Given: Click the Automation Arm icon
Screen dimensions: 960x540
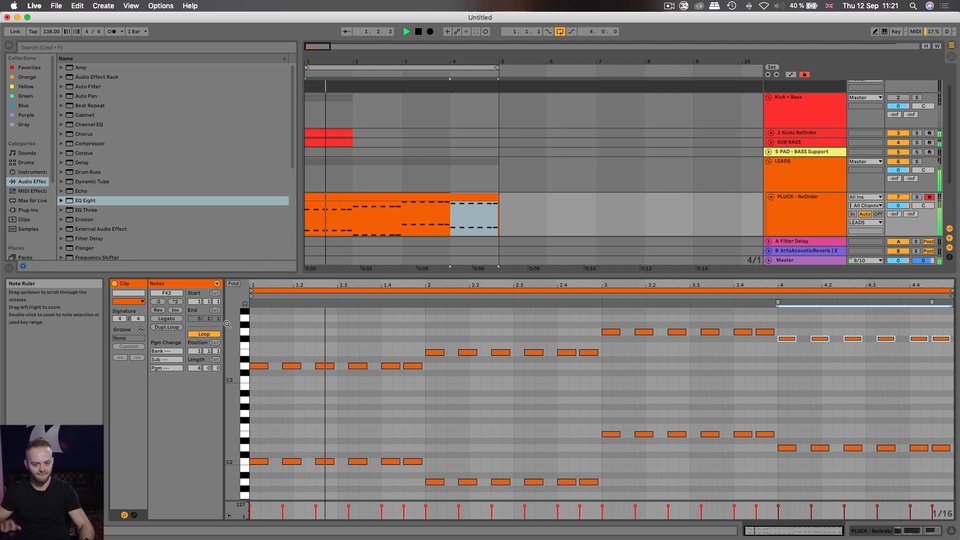Looking at the screenshot, I should (457, 31).
